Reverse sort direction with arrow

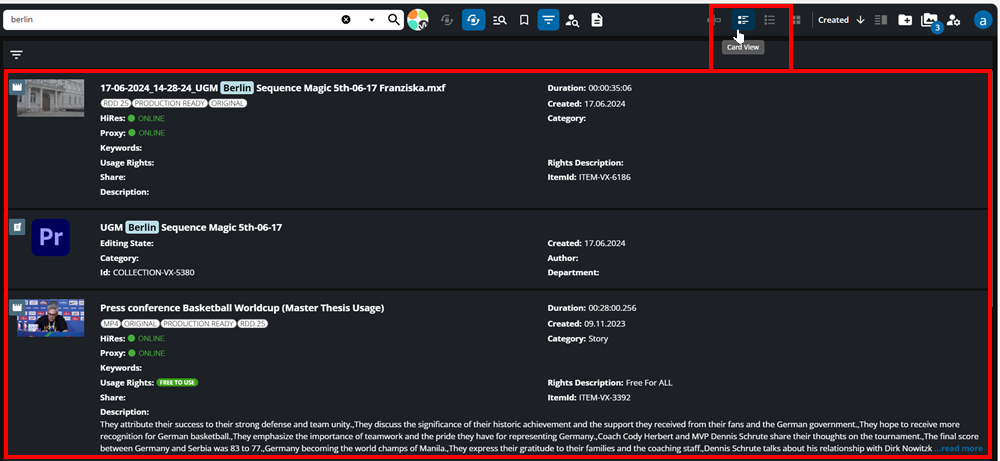click(x=860, y=20)
